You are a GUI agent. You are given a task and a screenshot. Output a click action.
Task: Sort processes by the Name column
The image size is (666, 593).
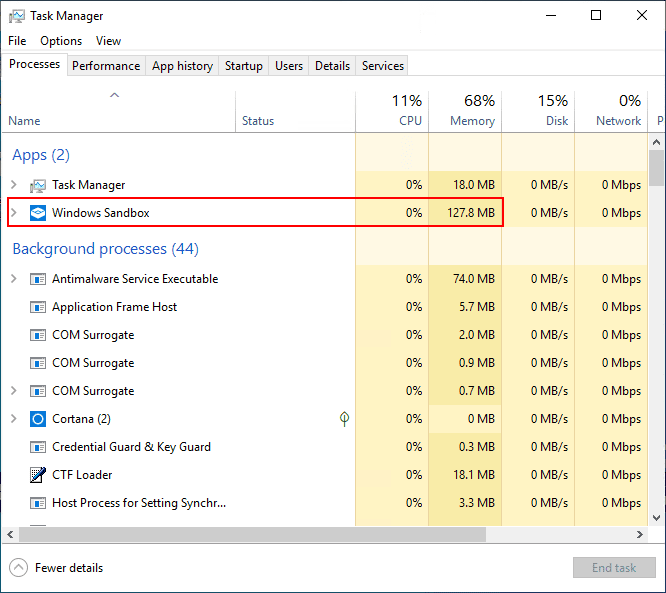pos(24,121)
